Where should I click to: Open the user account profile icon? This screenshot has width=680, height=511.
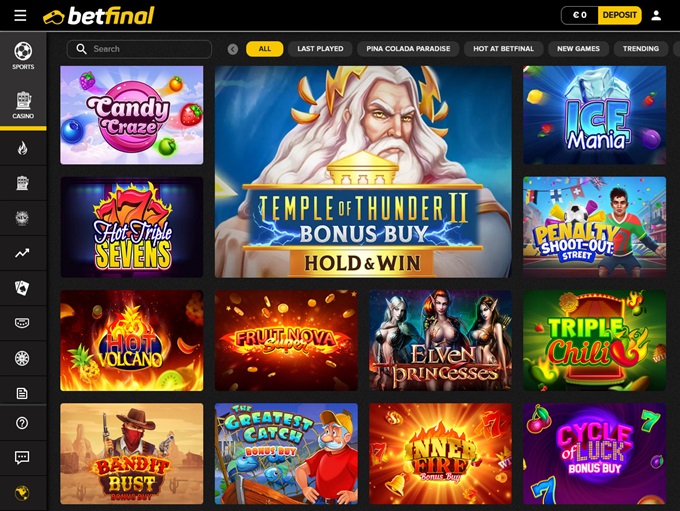[x=656, y=16]
